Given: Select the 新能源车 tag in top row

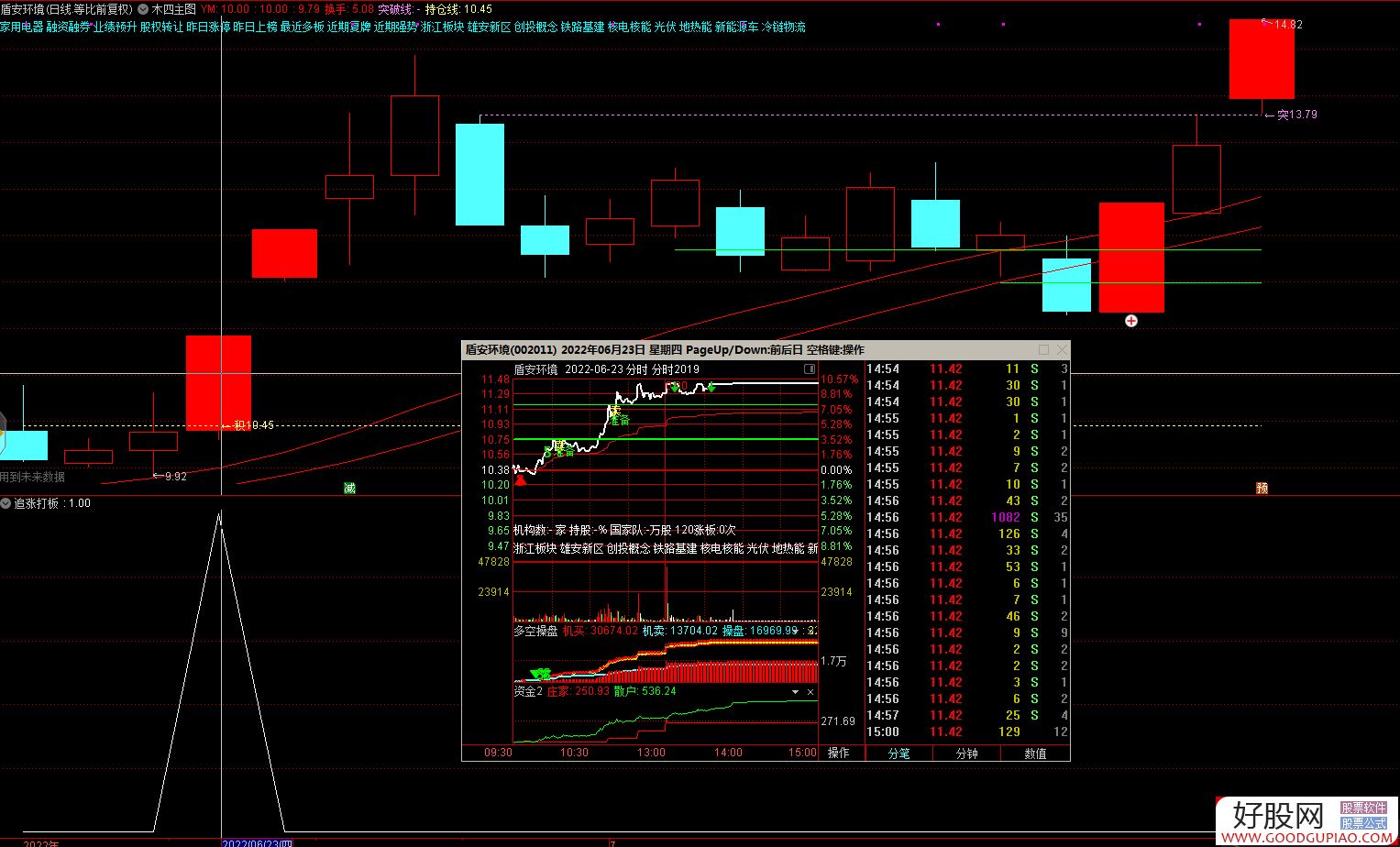Looking at the screenshot, I should 737,27.
